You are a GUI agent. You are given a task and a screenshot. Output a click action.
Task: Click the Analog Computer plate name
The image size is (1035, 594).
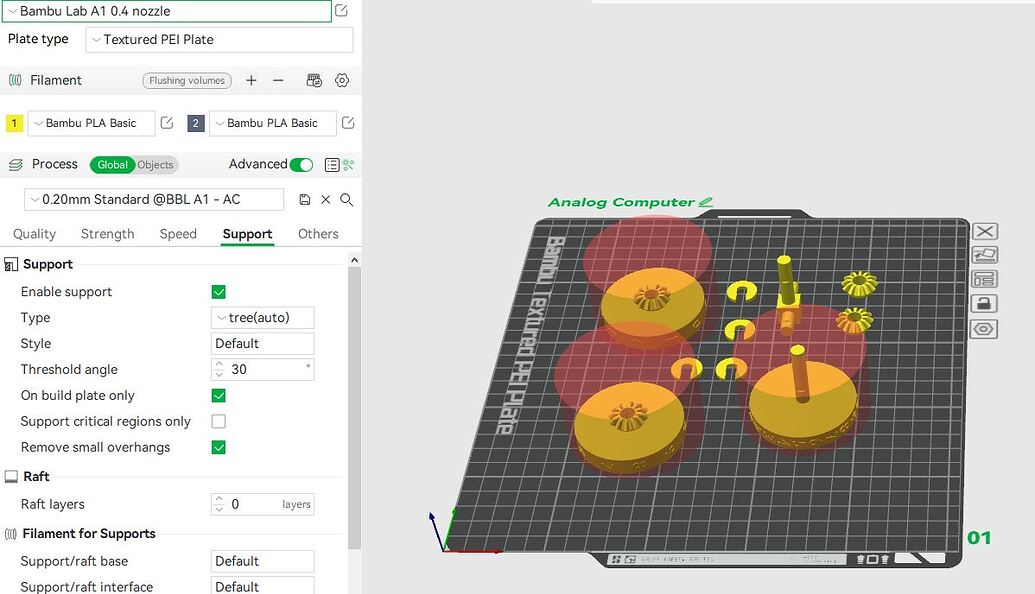pyautogui.click(x=621, y=202)
